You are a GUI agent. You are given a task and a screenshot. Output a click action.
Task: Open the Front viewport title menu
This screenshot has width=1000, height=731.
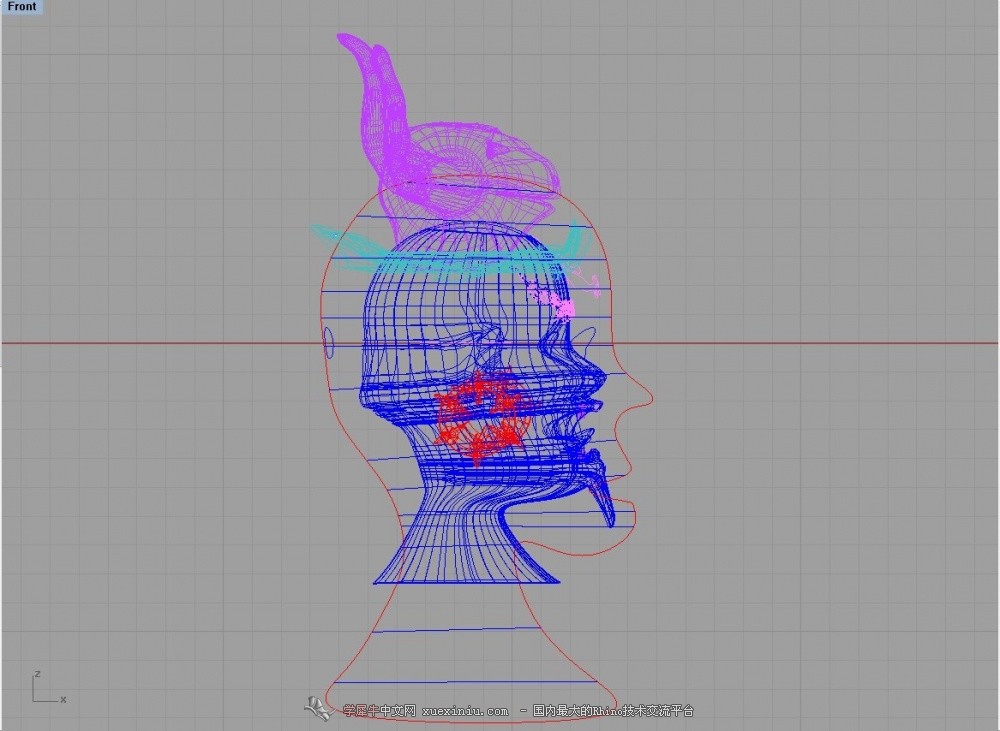coord(22,7)
